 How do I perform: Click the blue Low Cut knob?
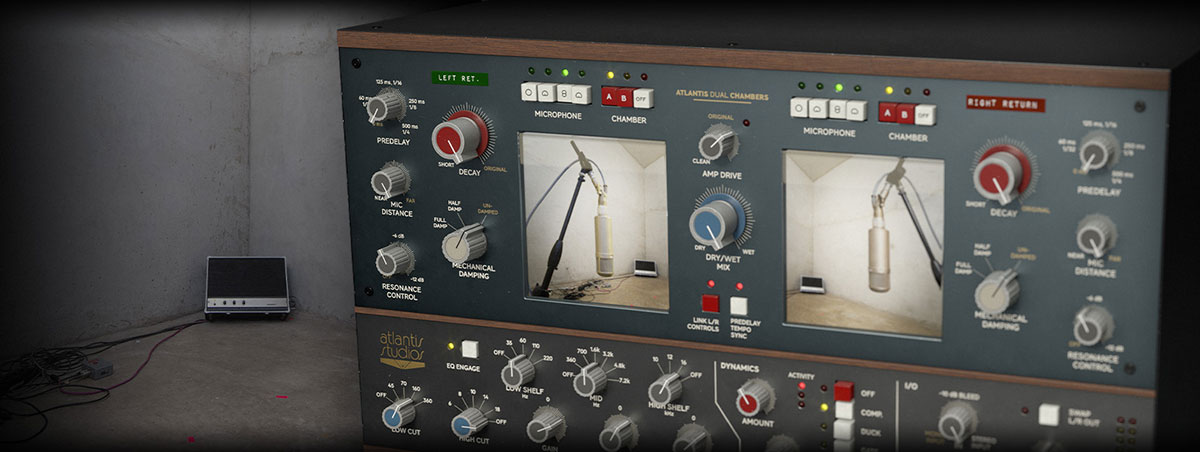tap(400, 413)
